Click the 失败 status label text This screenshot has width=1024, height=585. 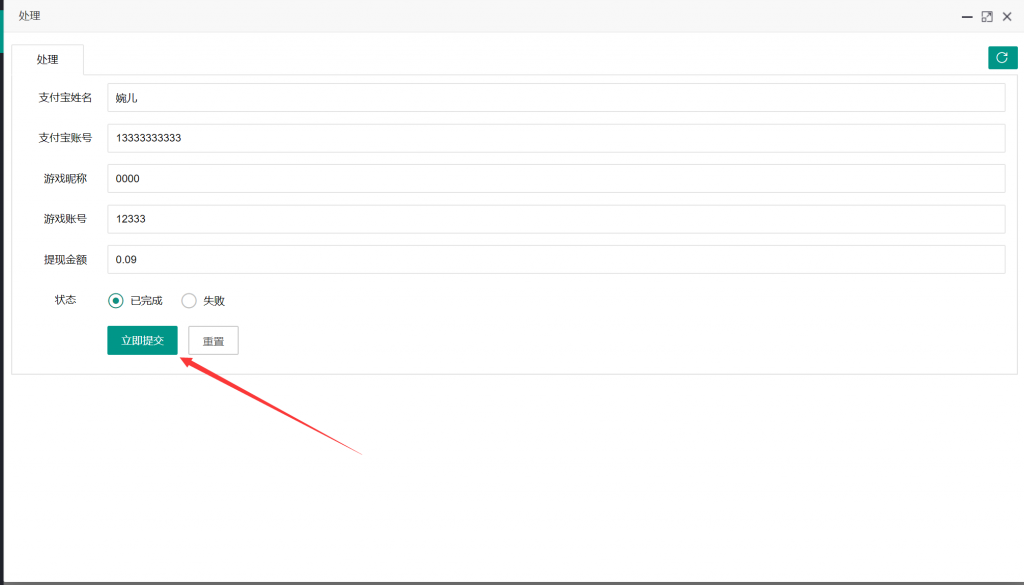pos(214,300)
